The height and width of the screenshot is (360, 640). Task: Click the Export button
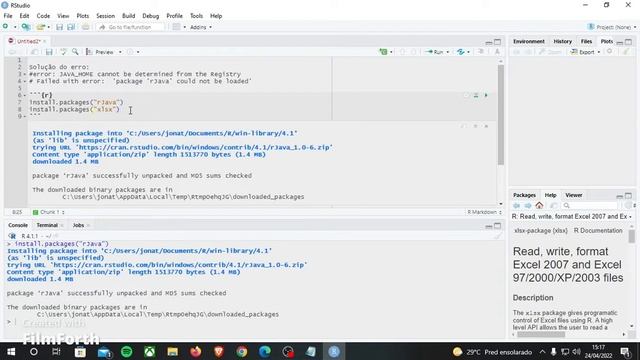point(583,52)
